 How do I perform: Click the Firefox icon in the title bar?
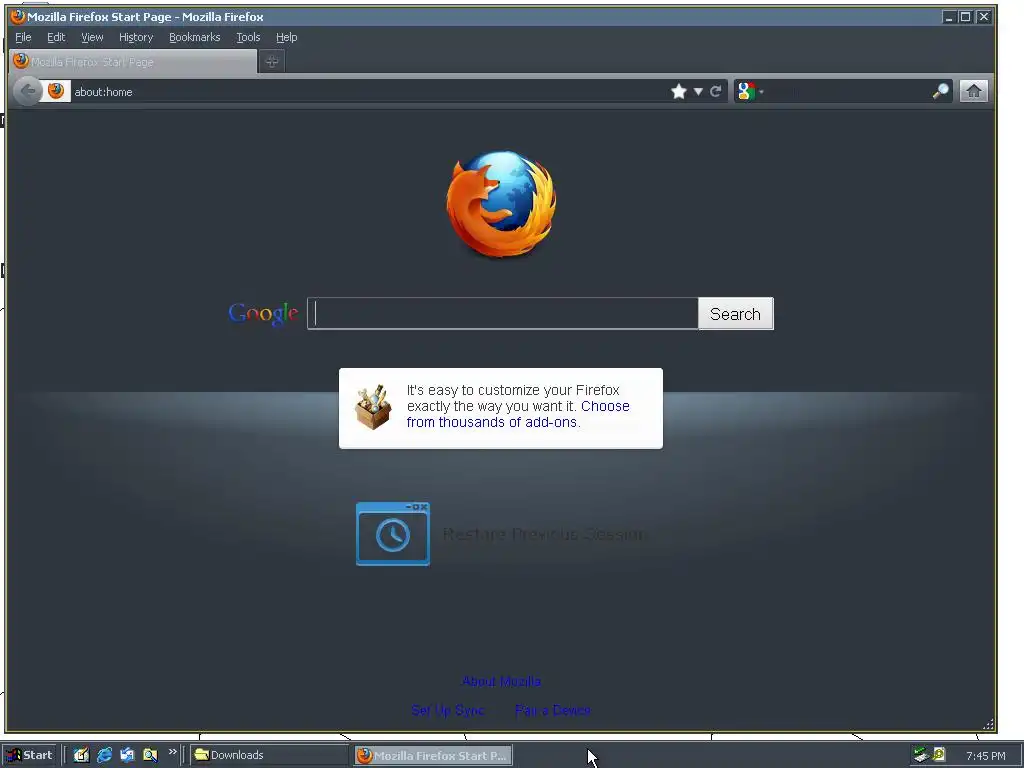tap(18, 16)
